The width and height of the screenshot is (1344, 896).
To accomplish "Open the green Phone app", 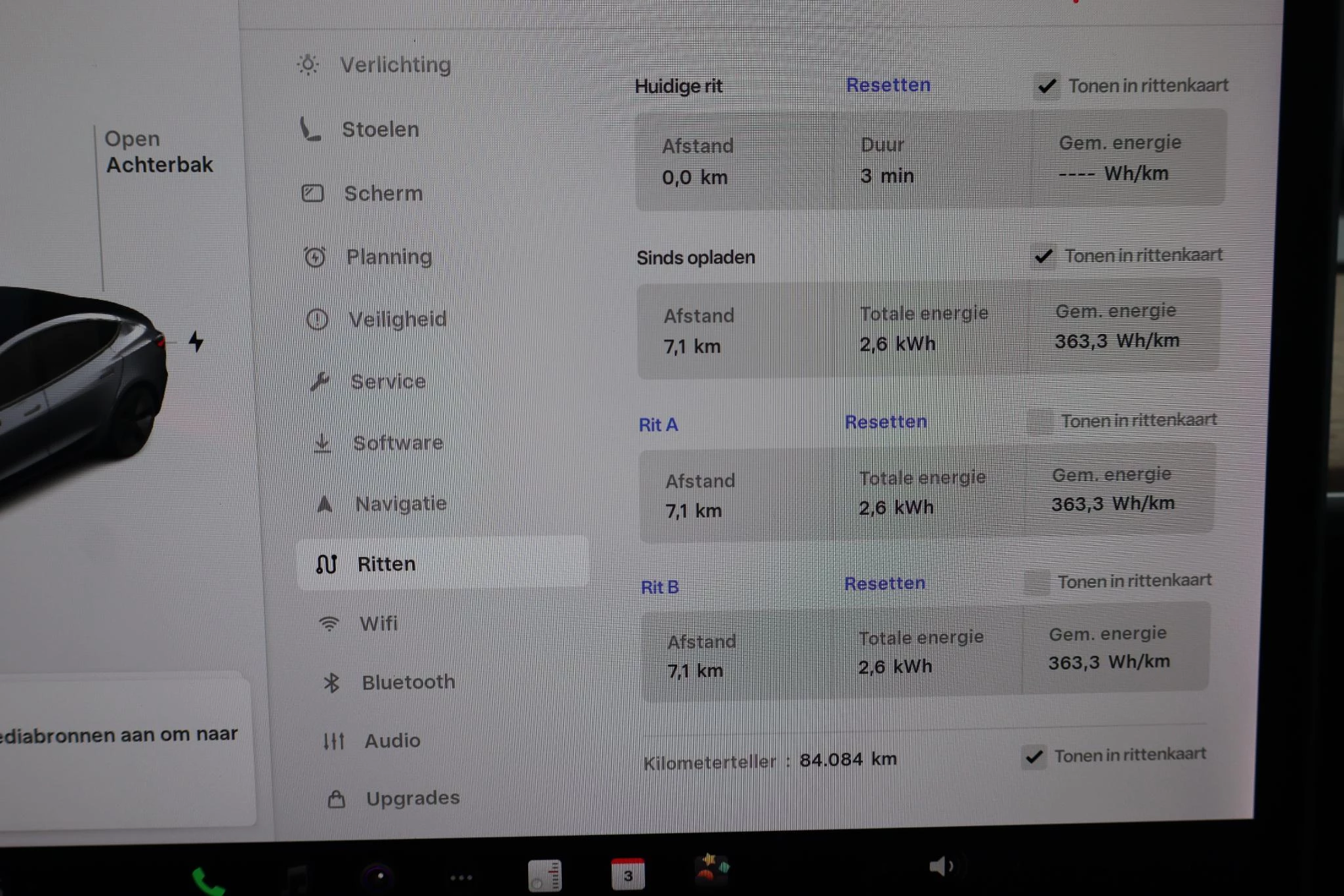I will pyautogui.click(x=207, y=880).
